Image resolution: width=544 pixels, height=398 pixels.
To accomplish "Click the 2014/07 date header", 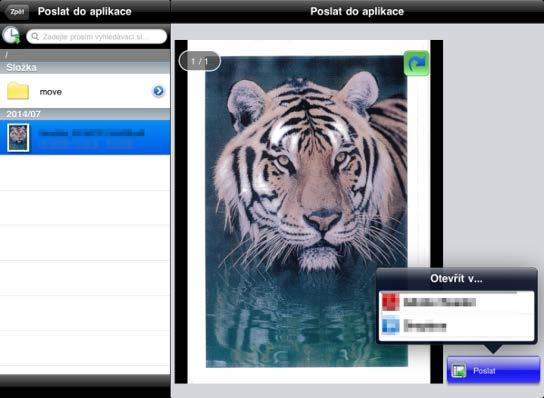I will coord(85,114).
